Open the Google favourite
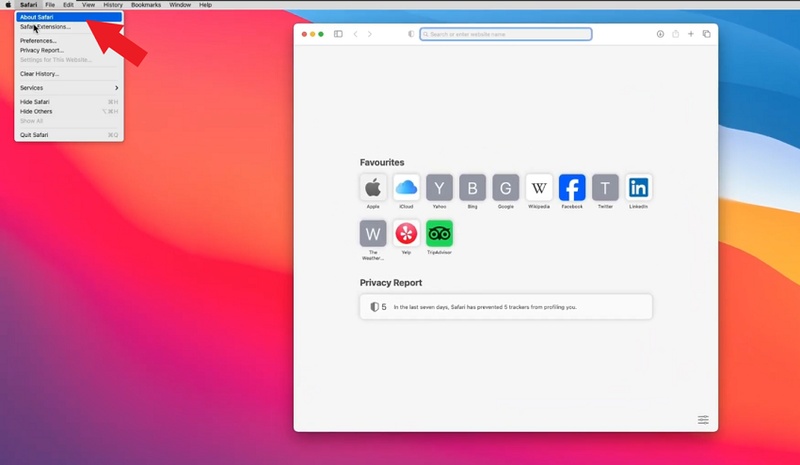The image size is (800, 465). [x=506, y=188]
